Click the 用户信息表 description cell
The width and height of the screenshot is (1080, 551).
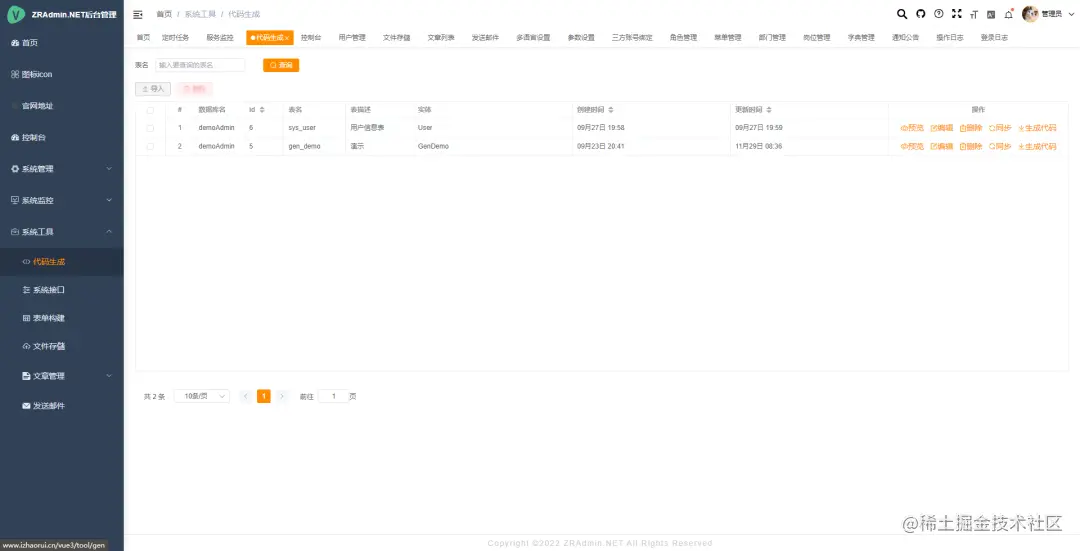click(367, 128)
